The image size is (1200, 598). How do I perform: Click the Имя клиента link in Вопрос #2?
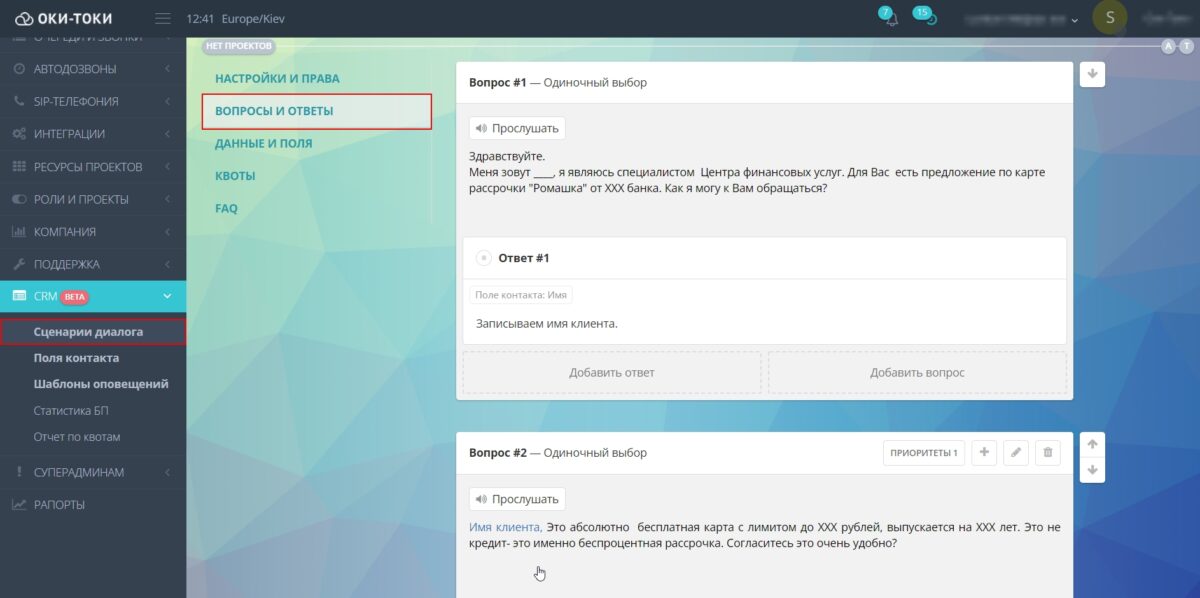coord(505,526)
